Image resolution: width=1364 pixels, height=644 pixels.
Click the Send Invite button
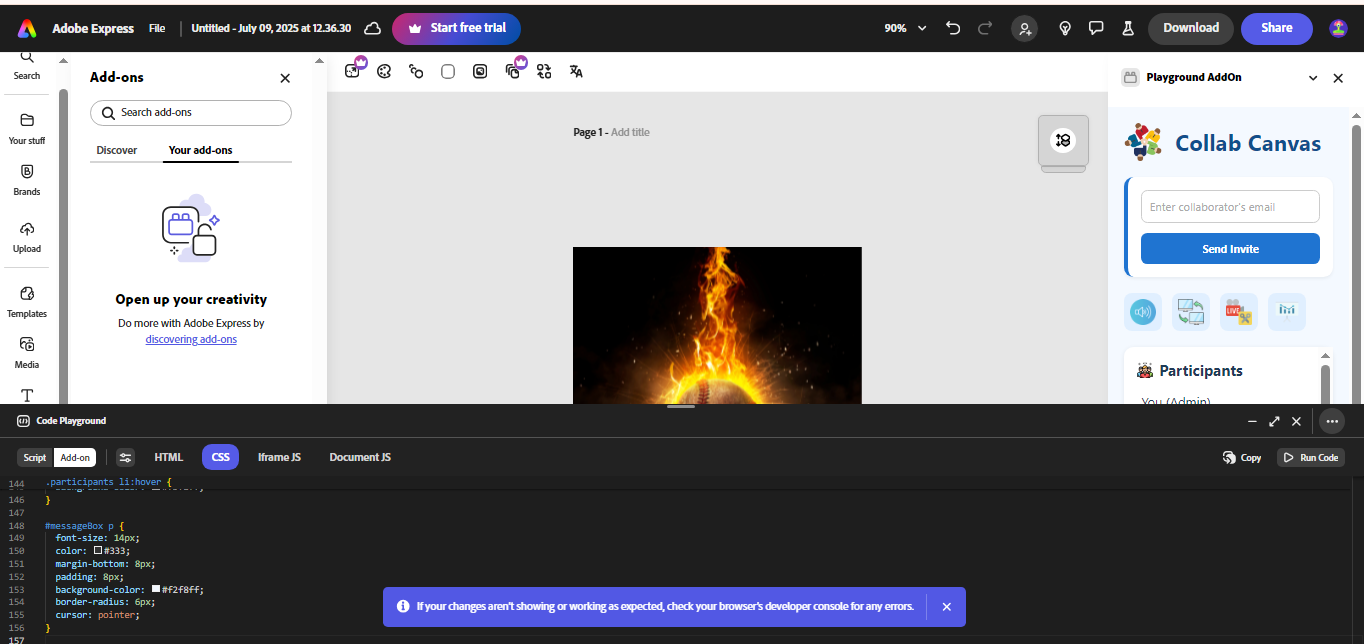point(1230,248)
